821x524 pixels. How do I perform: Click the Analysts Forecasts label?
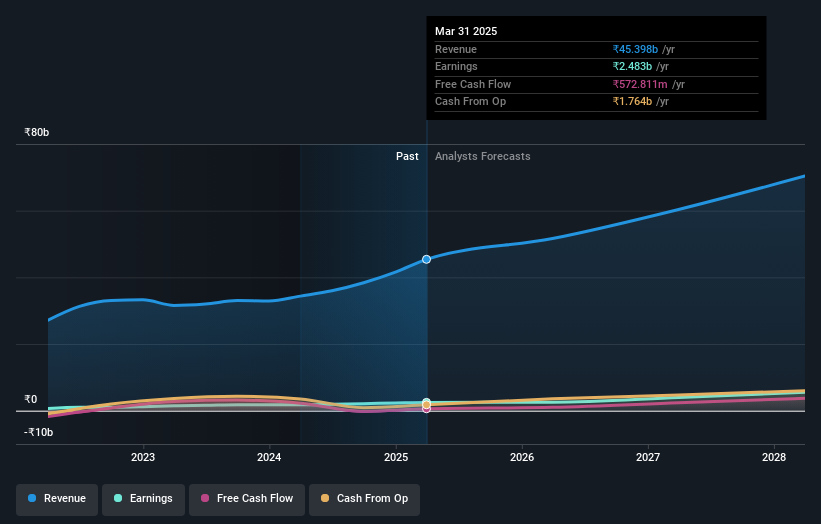pos(482,157)
